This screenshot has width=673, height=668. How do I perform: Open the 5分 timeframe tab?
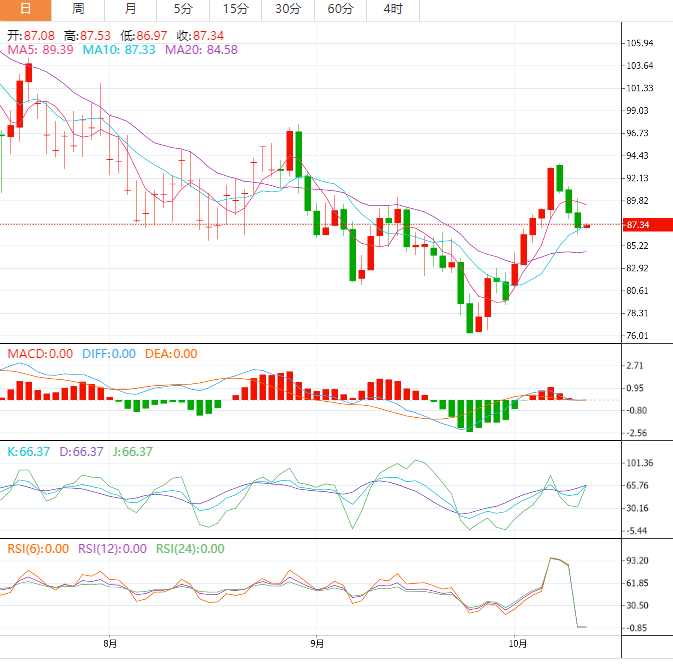pyautogui.click(x=183, y=10)
